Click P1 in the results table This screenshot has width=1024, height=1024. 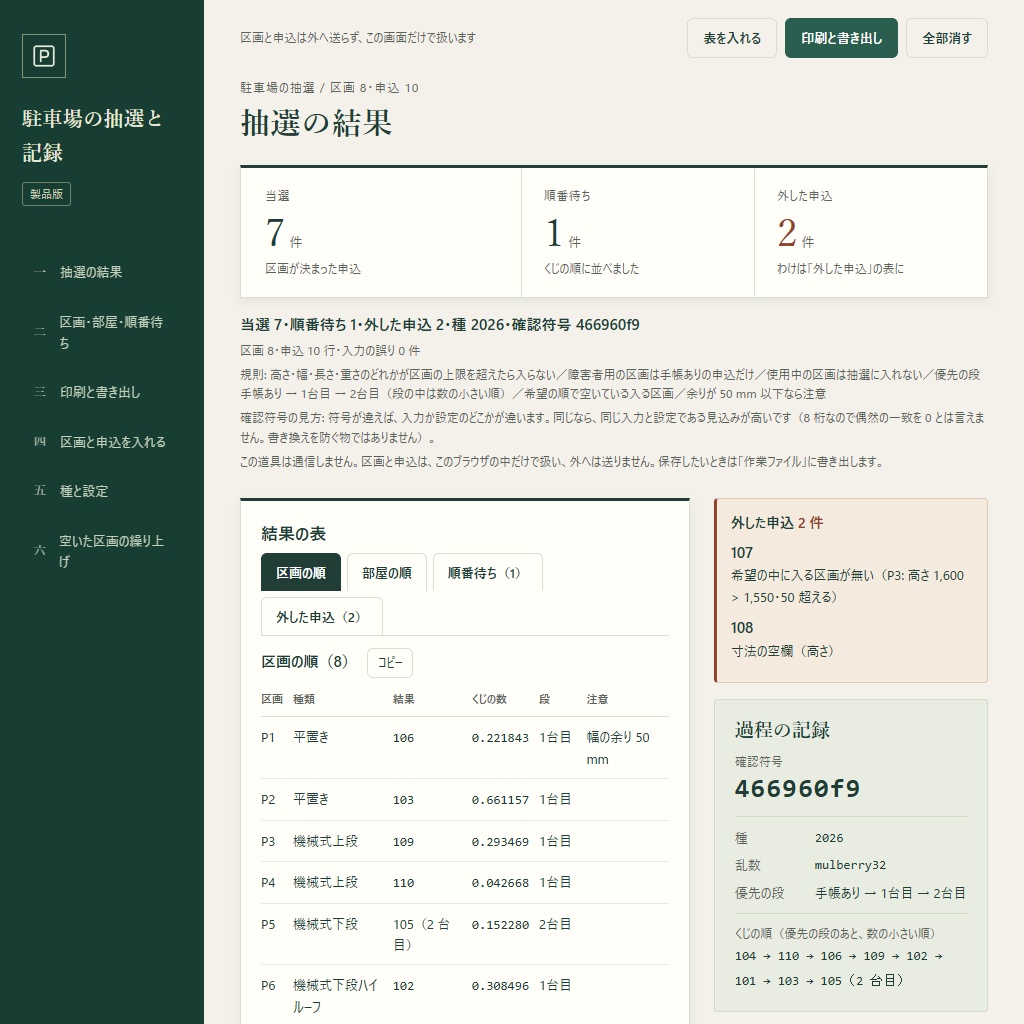coord(268,738)
